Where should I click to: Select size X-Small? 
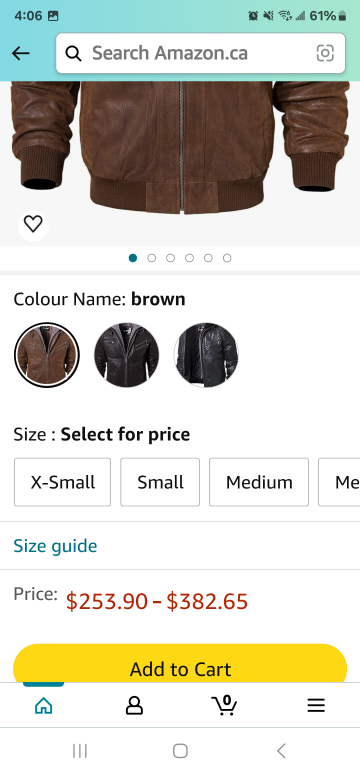[63, 482]
